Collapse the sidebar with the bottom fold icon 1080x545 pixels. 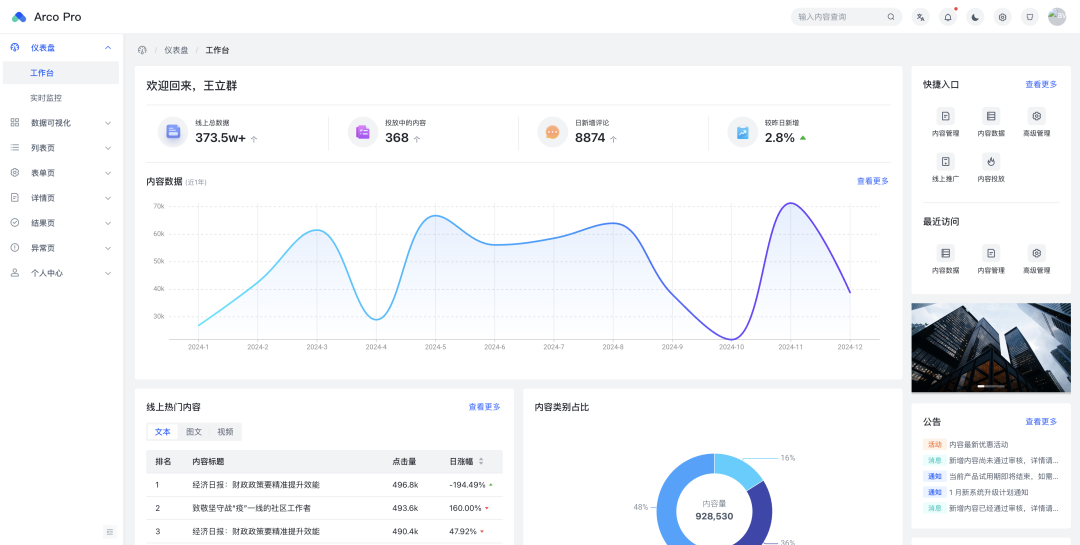click(110, 531)
